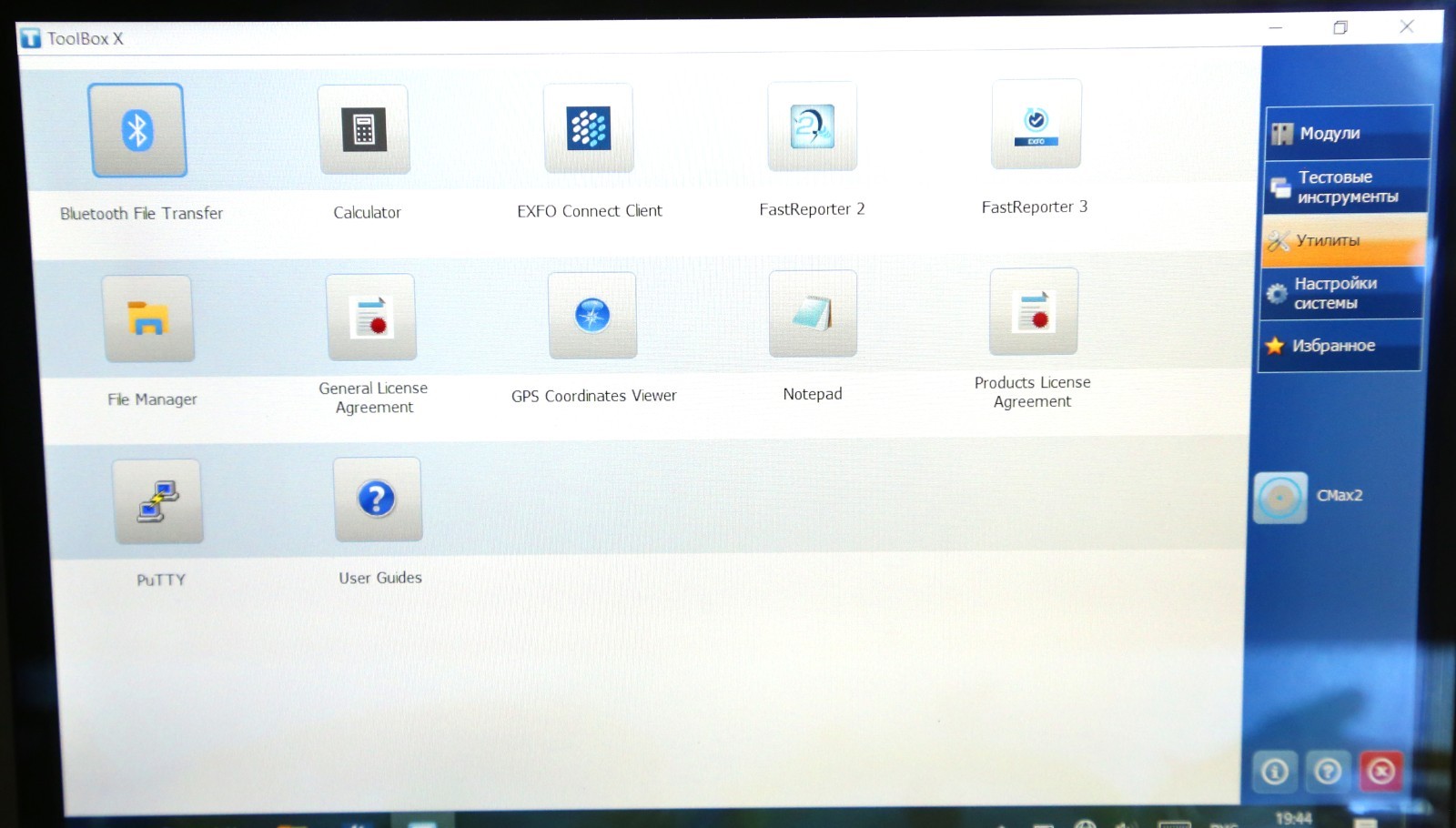Screen dimensions: 1456x828
Task: Click the blue info button in the sidebar
Action: coord(1275,772)
